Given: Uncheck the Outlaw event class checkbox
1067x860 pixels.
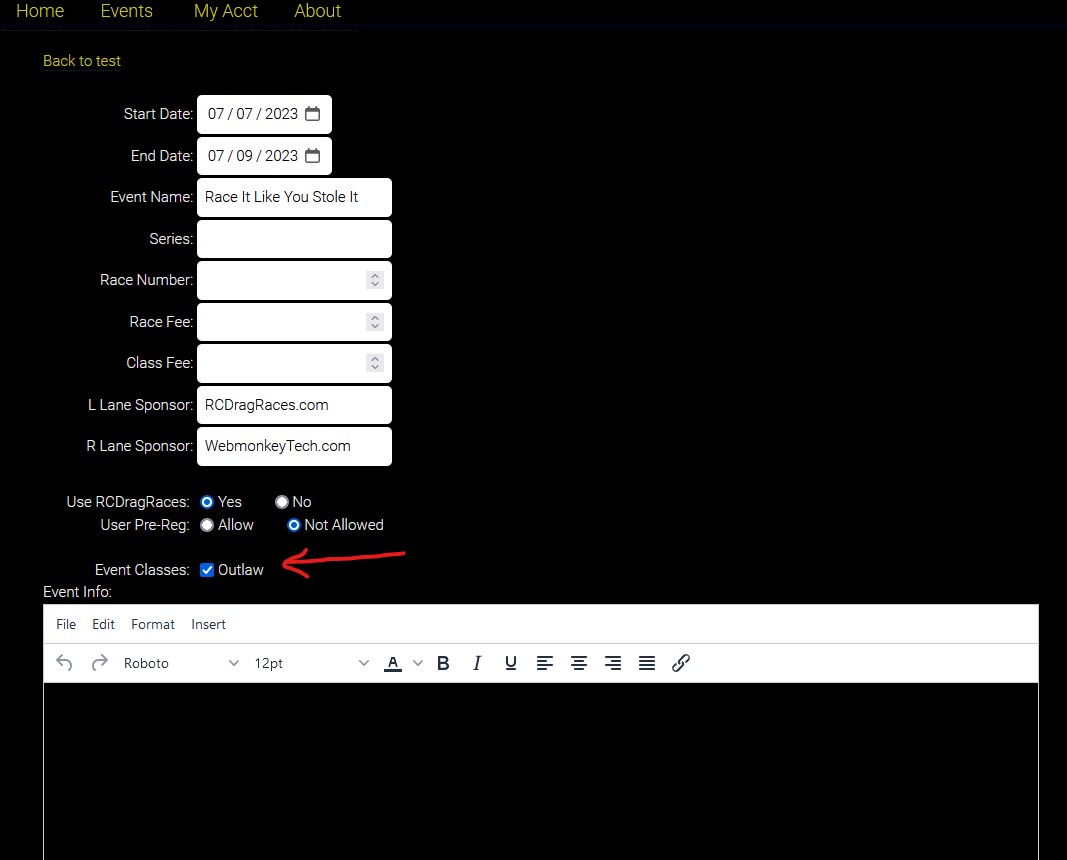Looking at the screenshot, I should tap(207, 570).
